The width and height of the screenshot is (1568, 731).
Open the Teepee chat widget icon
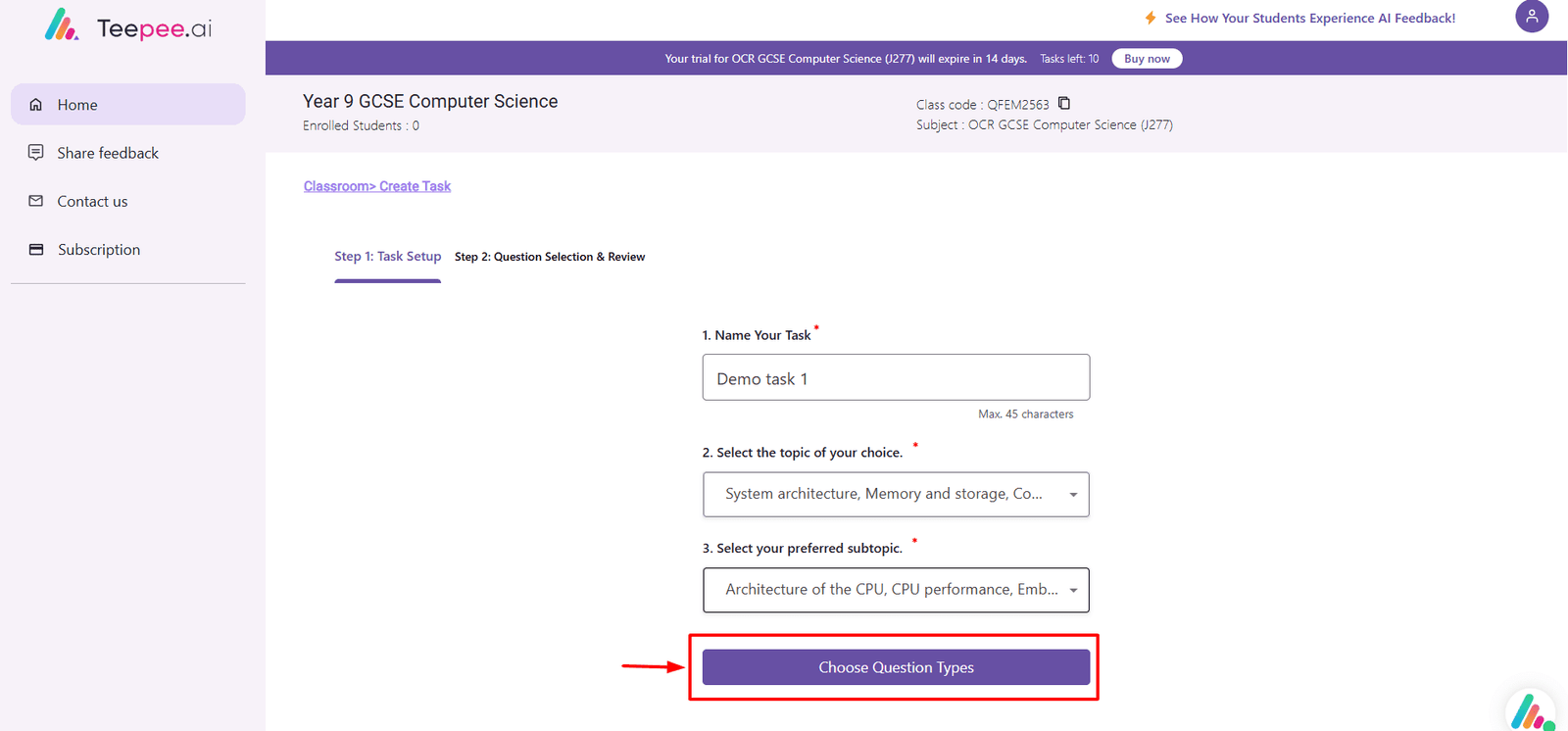pos(1532,711)
